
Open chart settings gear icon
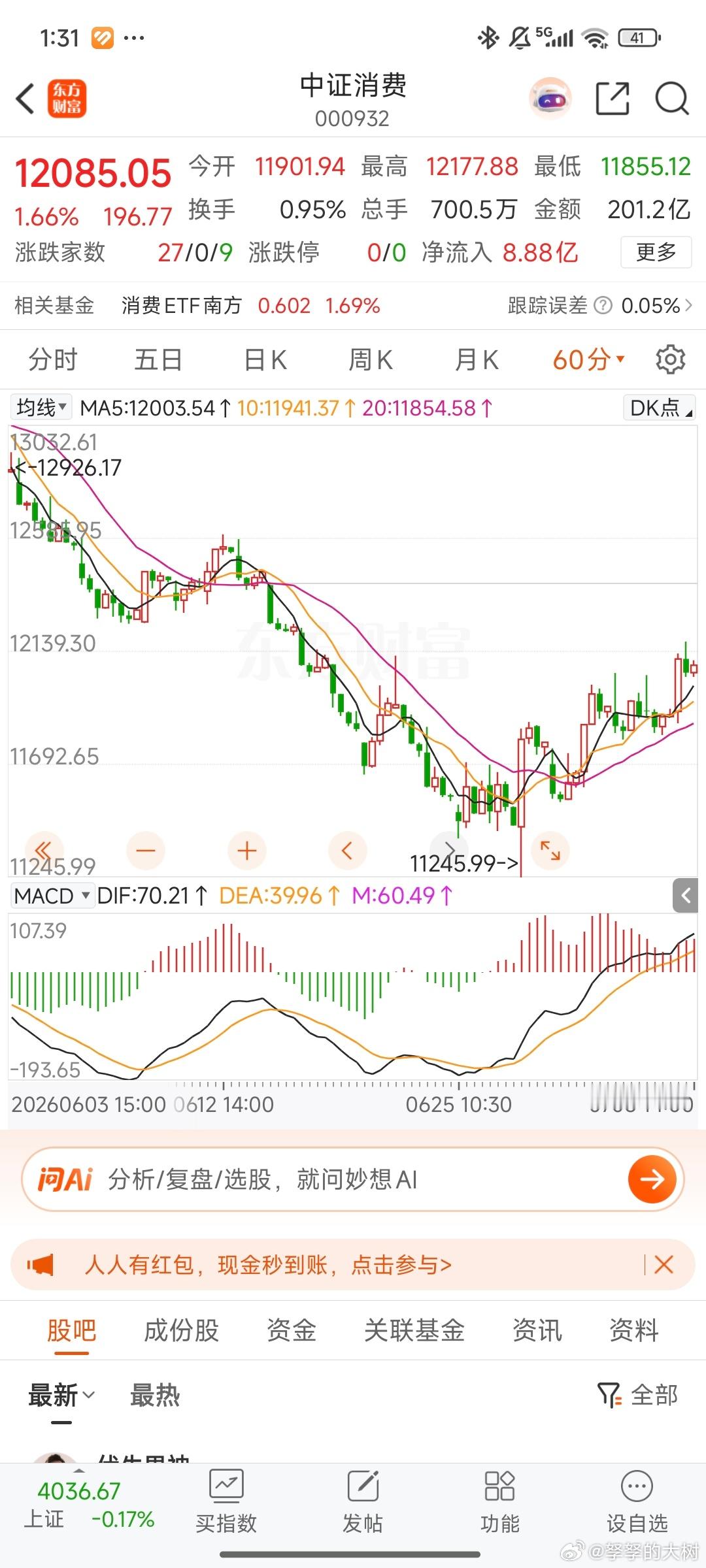pyautogui.click(x=670, y=359)
